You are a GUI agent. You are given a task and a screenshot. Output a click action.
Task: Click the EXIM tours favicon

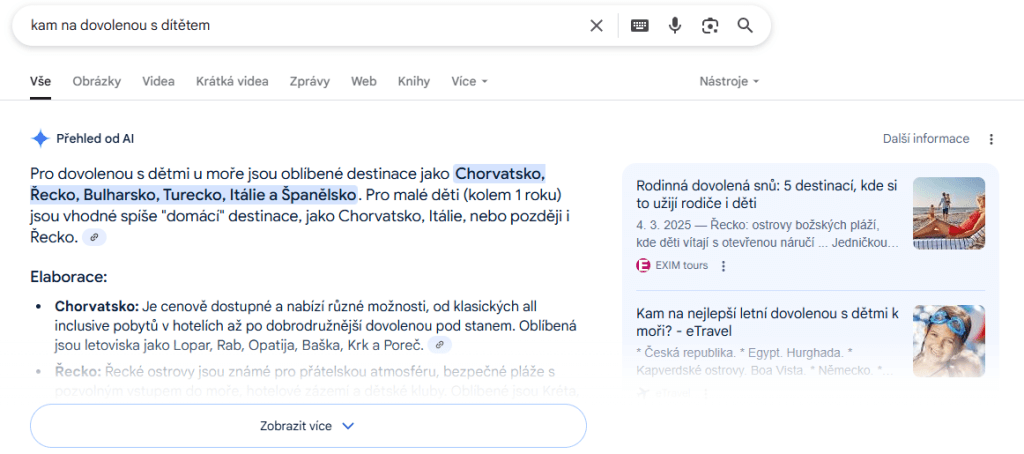click(x=643, y=266)
